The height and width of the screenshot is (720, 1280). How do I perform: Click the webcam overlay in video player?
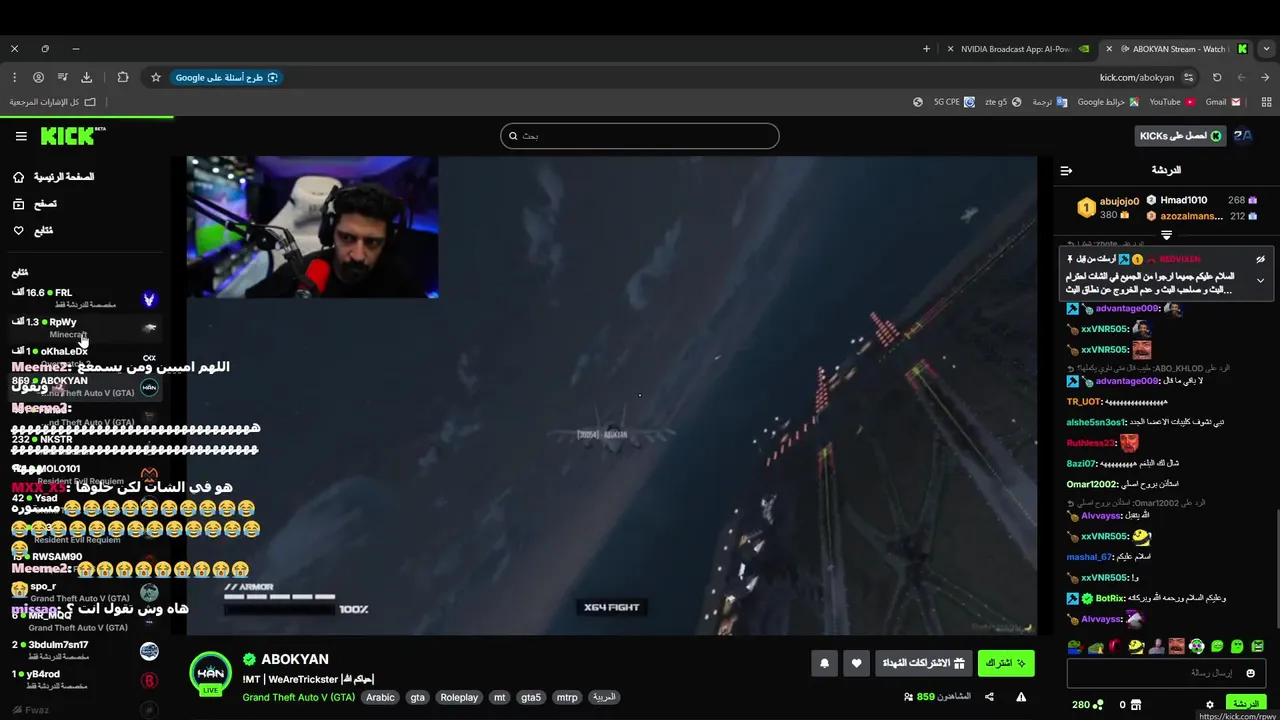pos(312,227)
